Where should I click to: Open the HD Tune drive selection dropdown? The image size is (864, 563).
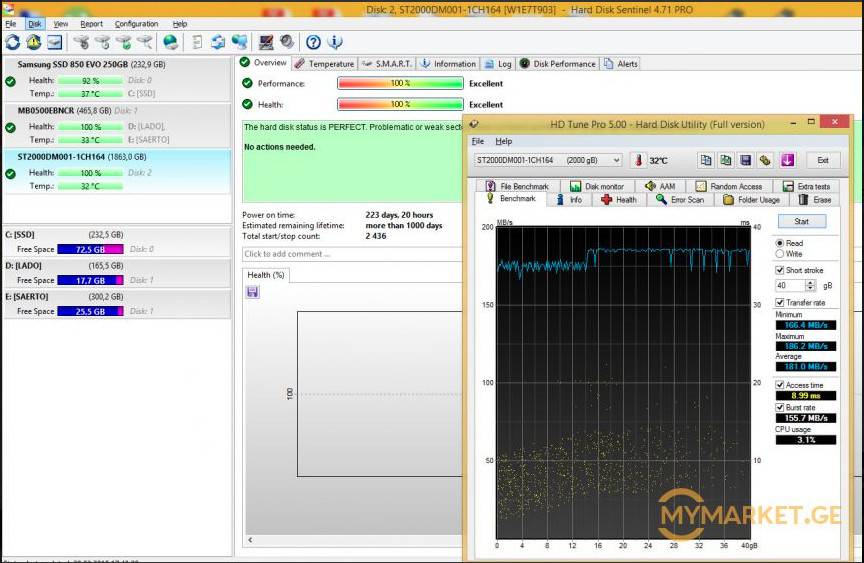click(548, 160)
